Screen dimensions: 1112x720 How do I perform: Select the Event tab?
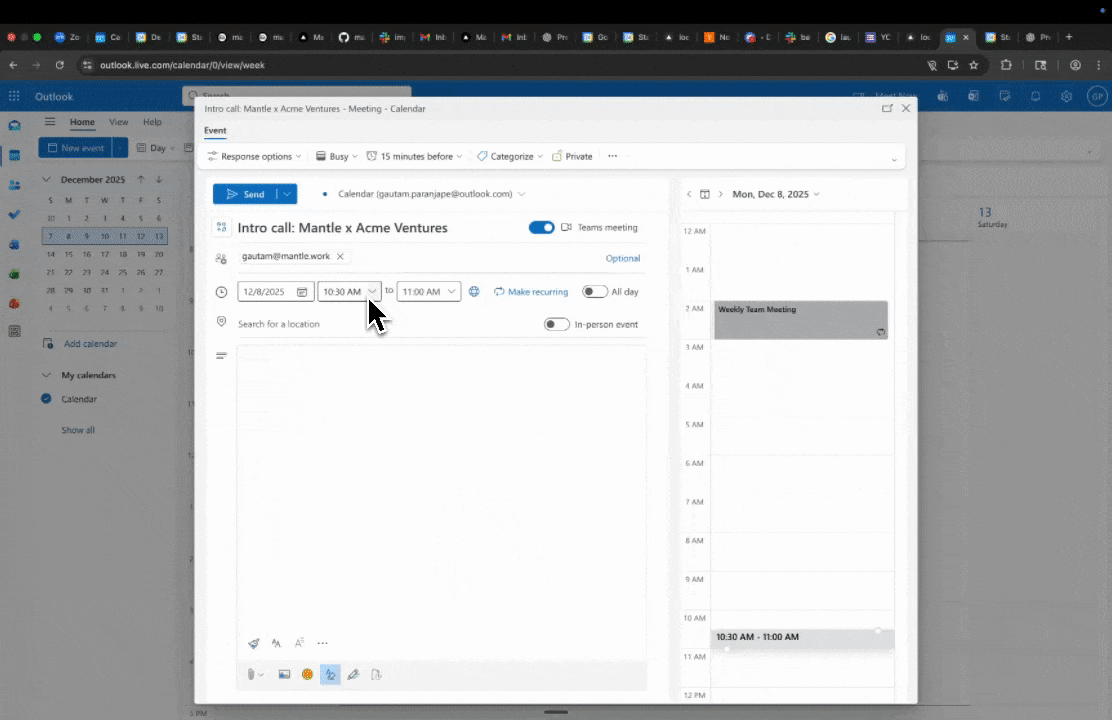[x=215, y=131]
